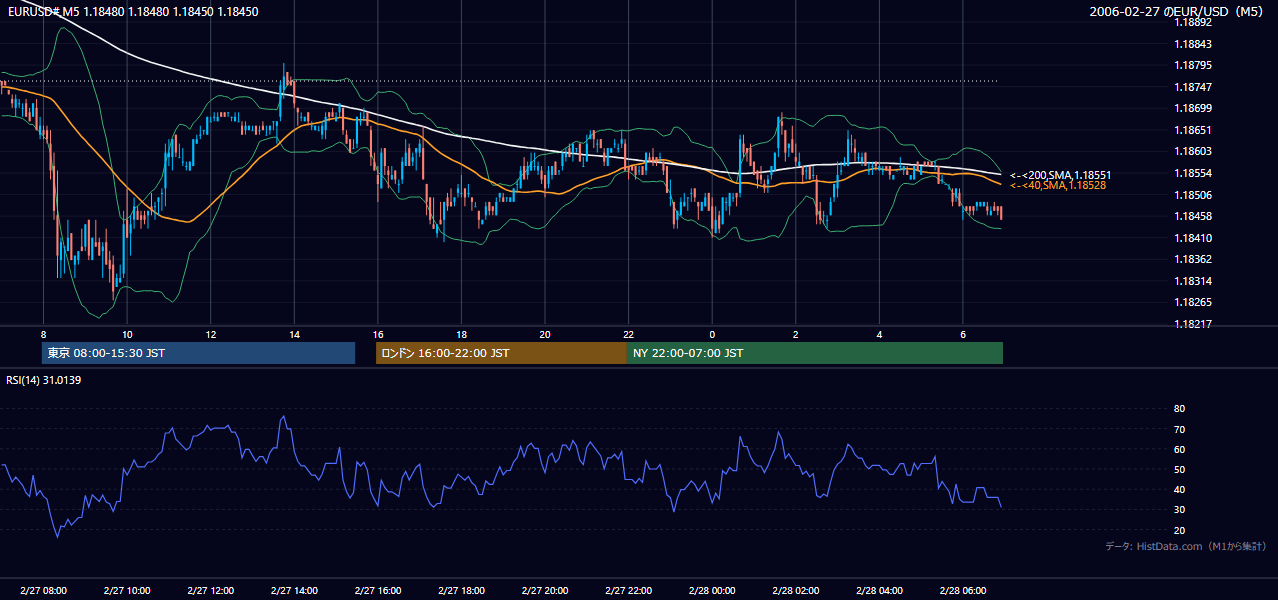This screenshot has width=1278, height=600.
Task: Click hour tick 0 under the price chart
Action: click(x=712, y=334)
